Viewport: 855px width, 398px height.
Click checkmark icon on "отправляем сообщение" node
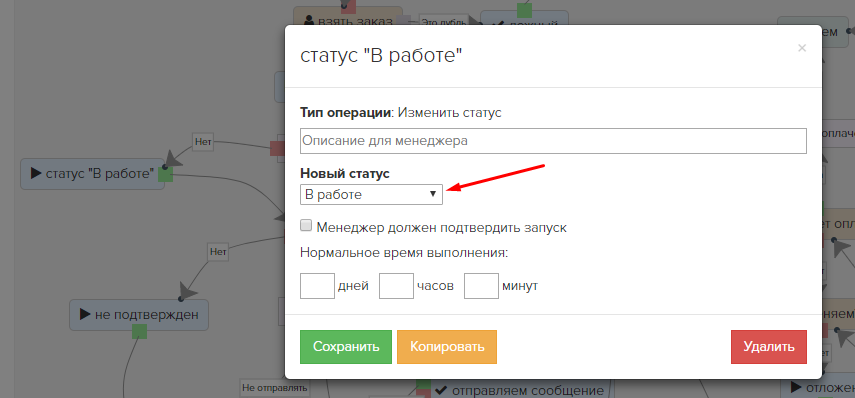(x=441, y=390)
